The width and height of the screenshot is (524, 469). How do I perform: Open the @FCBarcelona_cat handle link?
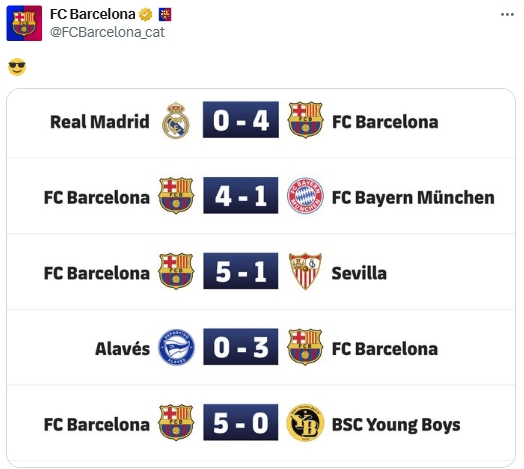coord(107,32)
